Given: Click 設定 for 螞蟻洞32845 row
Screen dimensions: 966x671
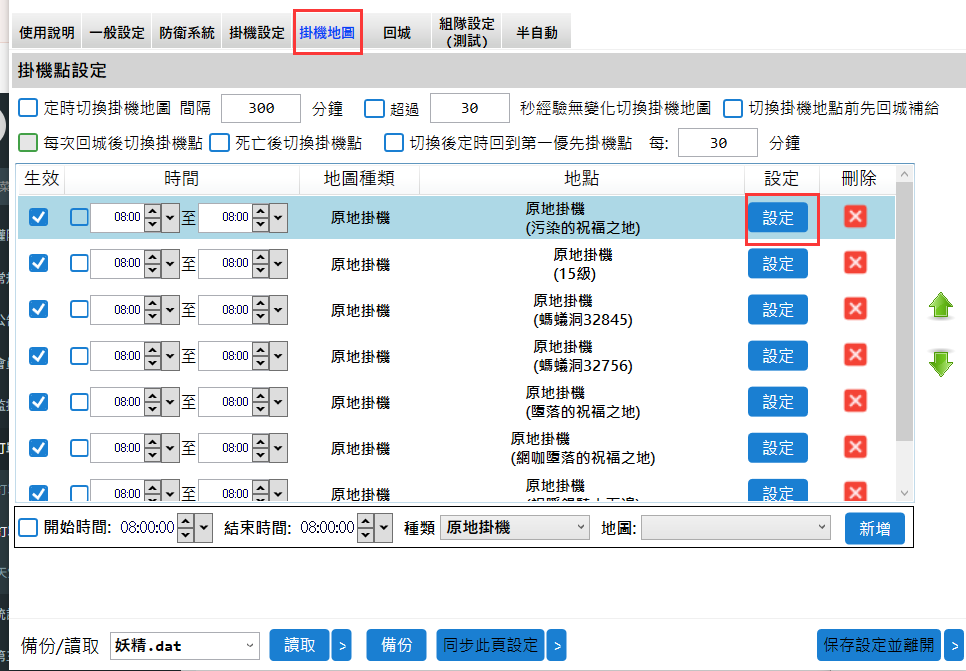Looking at the screenshot, I should tap(777, 310).
